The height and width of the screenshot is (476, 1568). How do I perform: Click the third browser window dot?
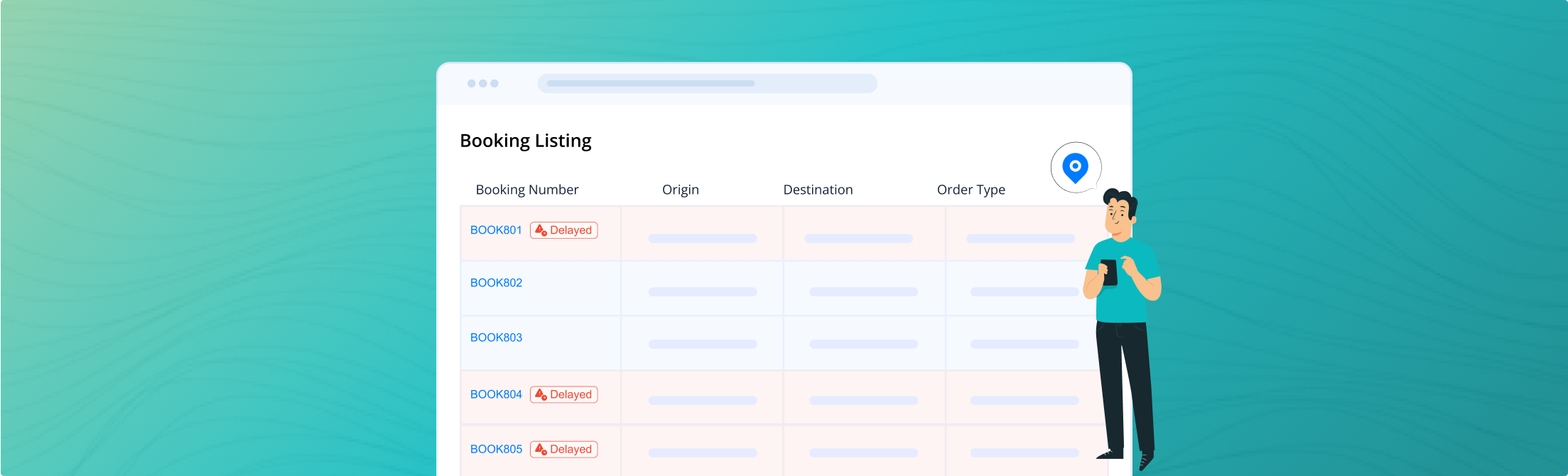coord(494,84)
